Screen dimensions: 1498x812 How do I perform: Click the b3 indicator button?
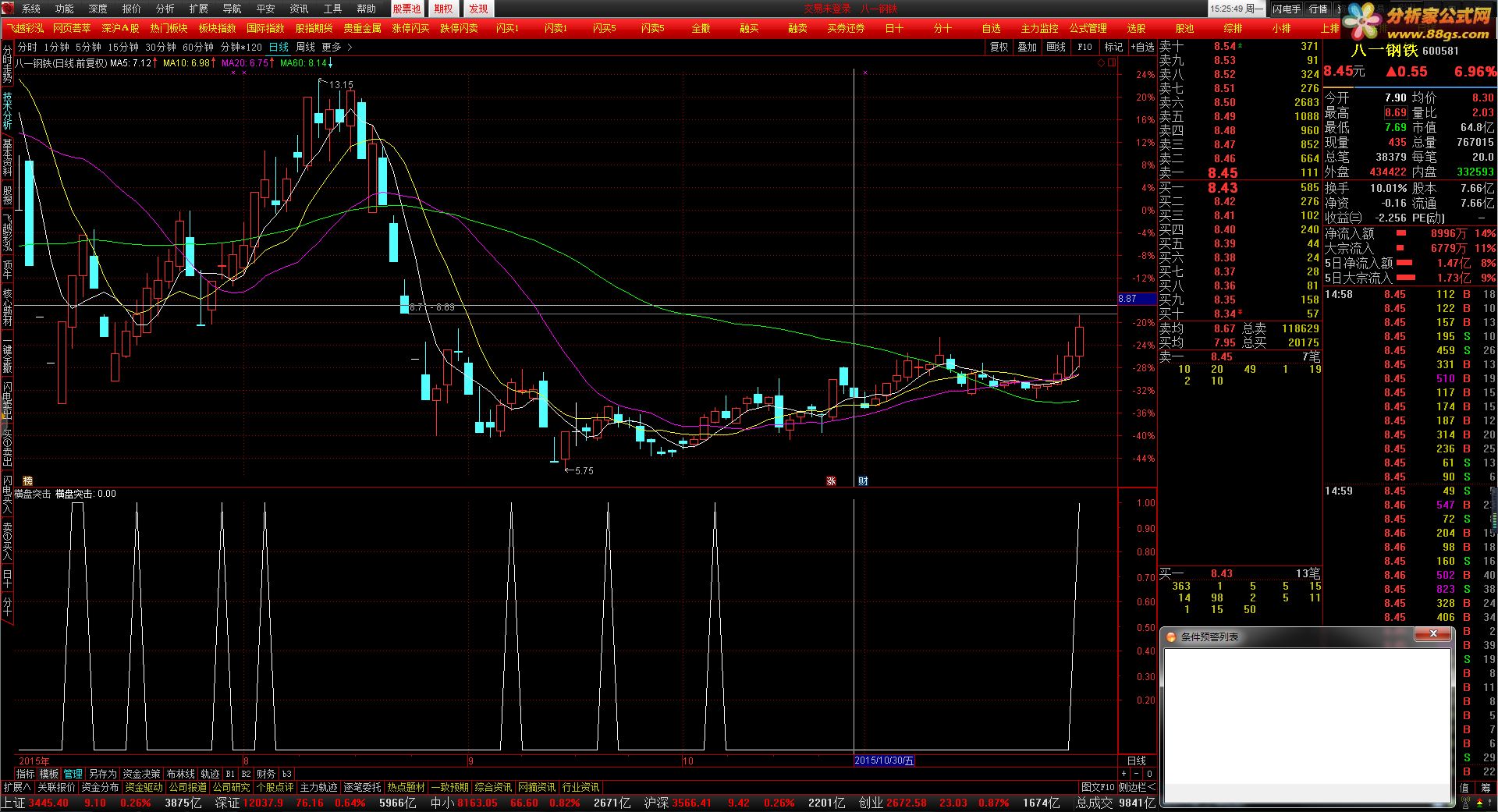tap(286, 774)
